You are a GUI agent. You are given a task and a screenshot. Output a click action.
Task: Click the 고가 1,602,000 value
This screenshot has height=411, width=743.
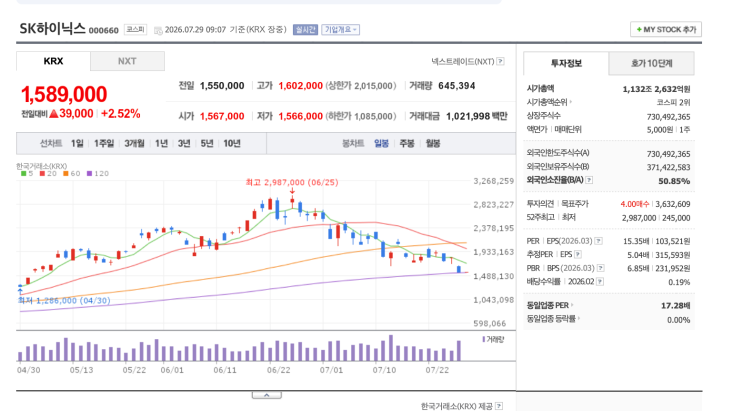click(300, 86)
